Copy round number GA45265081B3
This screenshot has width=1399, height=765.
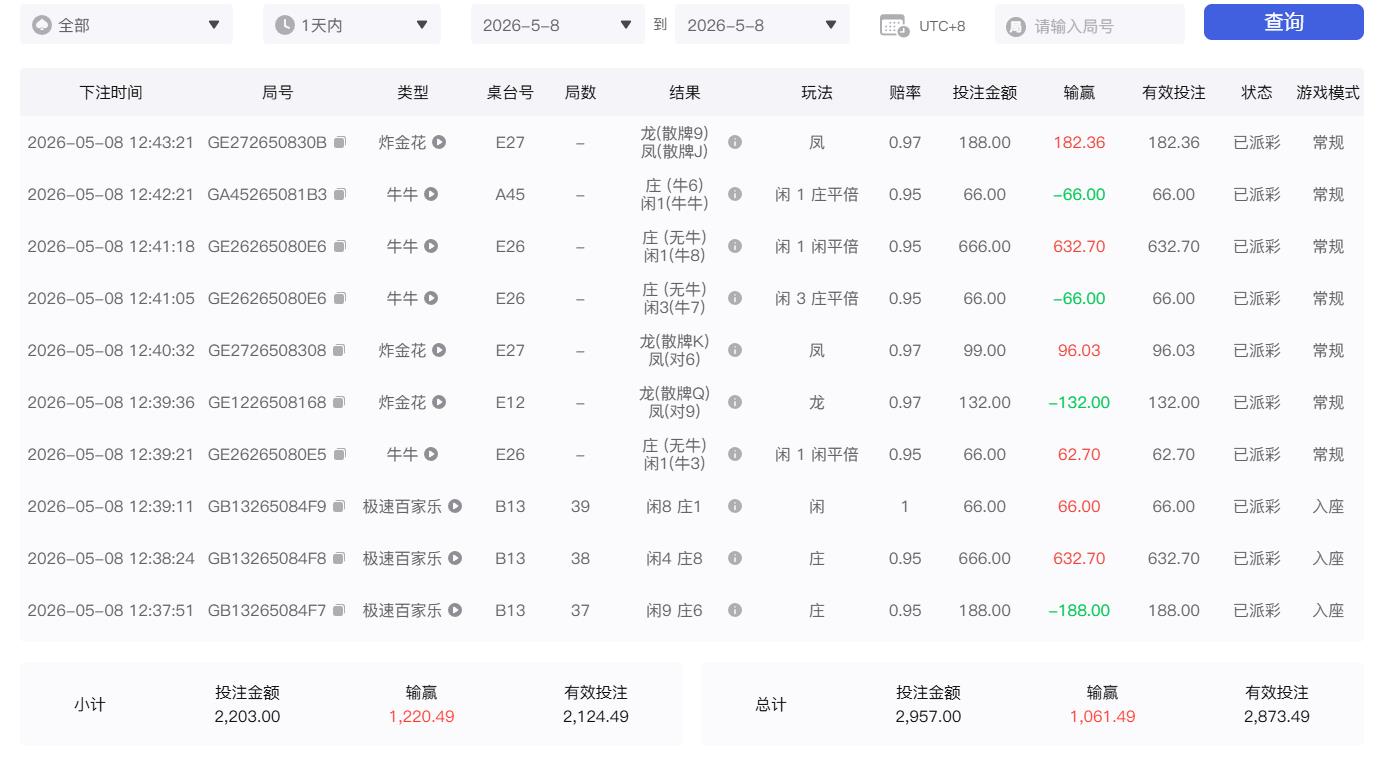(340, 195)
